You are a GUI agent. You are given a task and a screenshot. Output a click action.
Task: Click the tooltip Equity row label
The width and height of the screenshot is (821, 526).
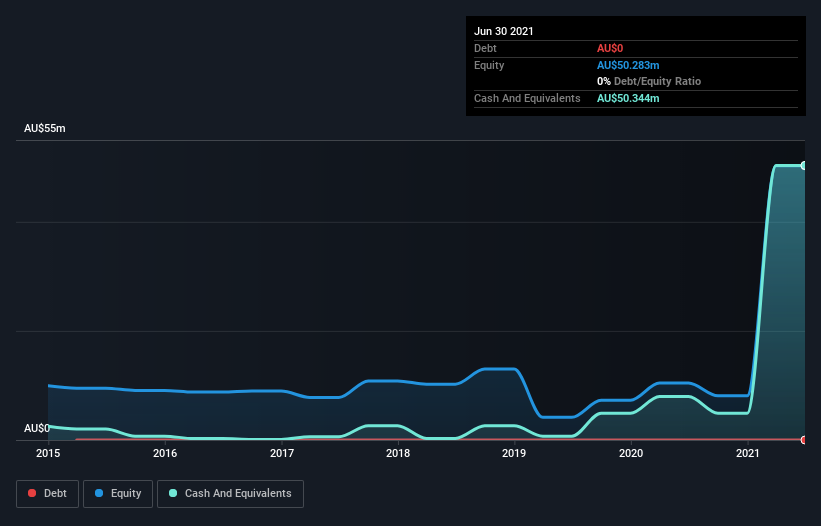(489, 65)
